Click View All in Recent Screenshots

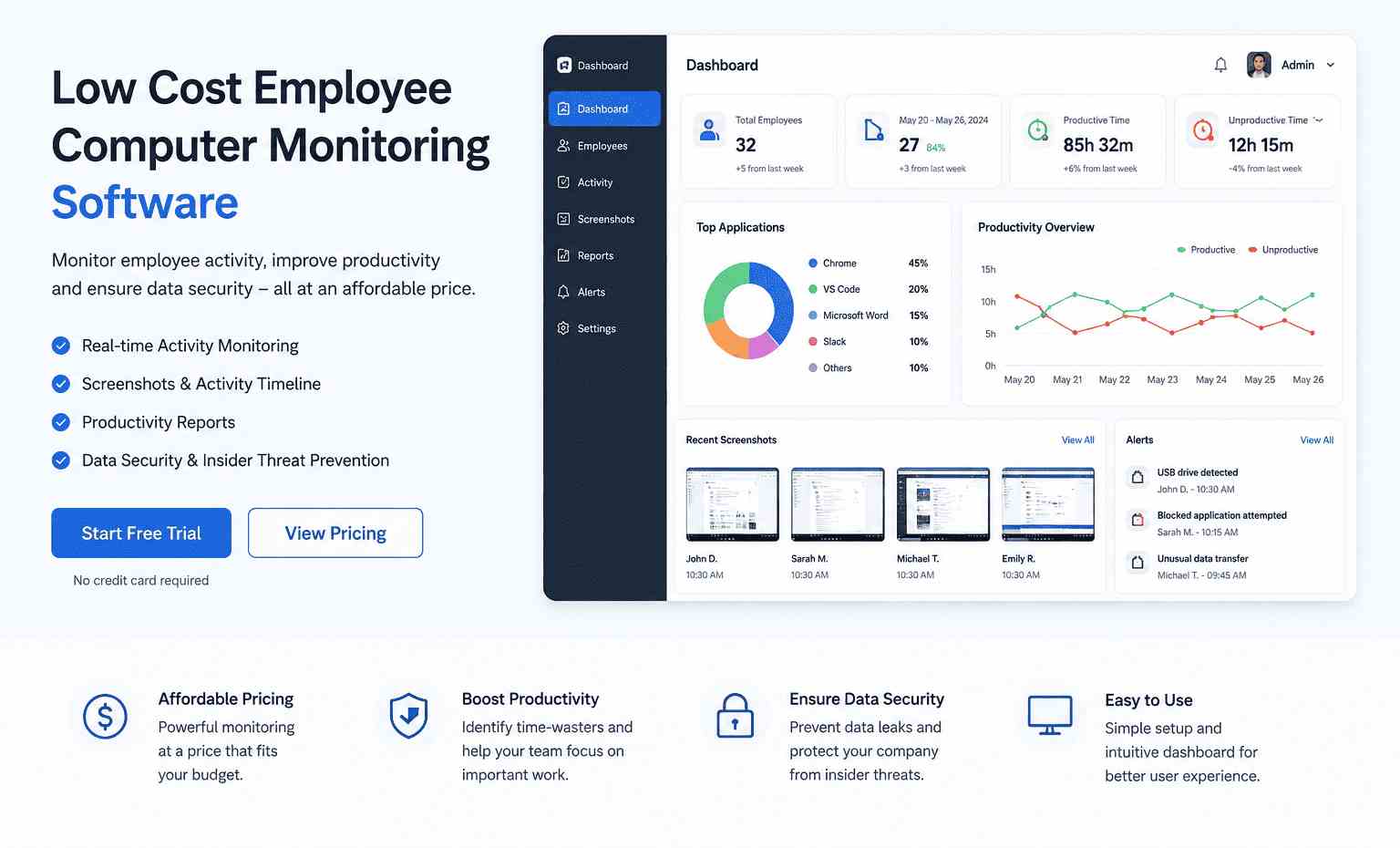click(1077, 440)
